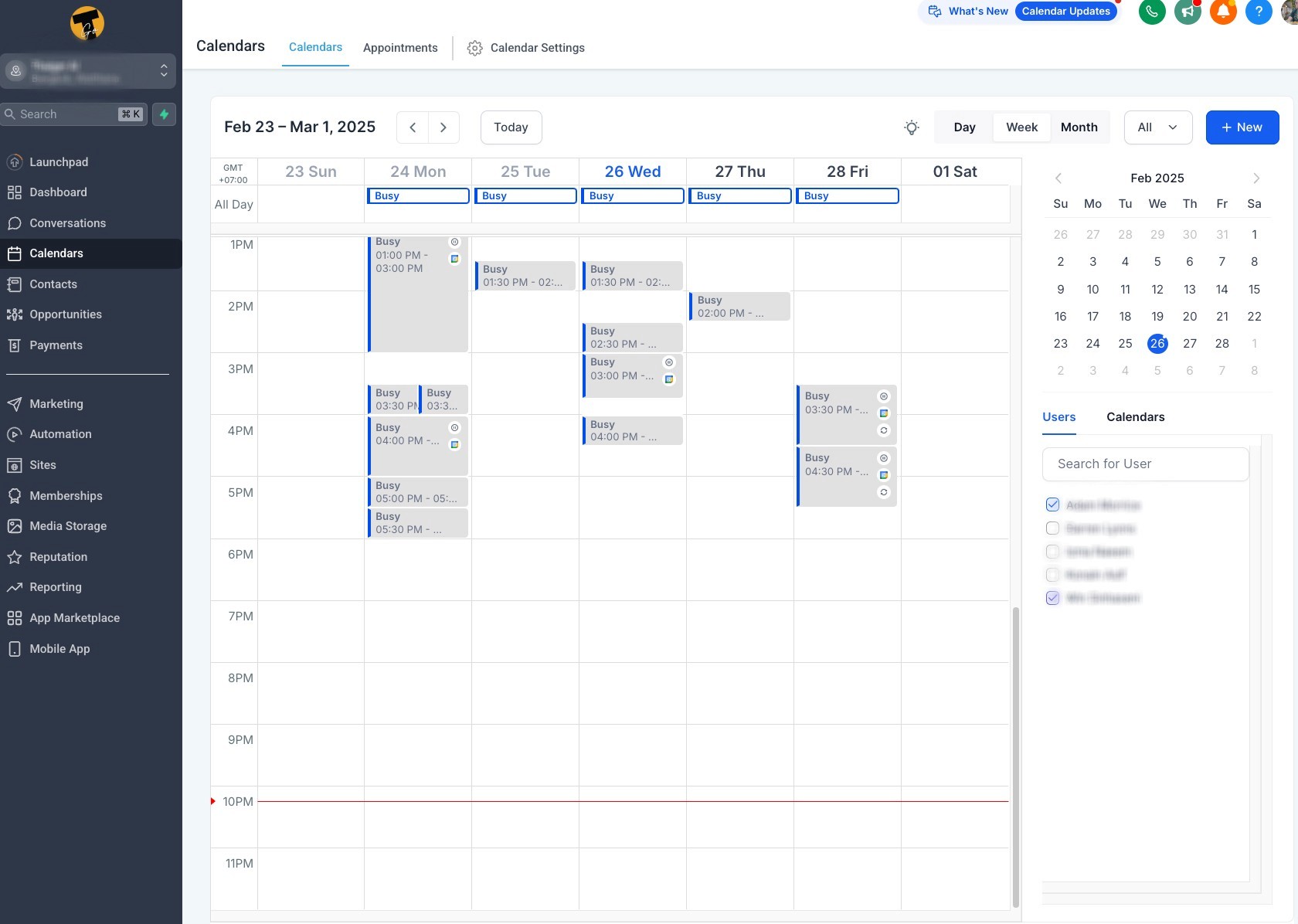Screen dimensions: 1298x924
Task: Click the help question mark icon
Action: click(x=1259, y=12)
